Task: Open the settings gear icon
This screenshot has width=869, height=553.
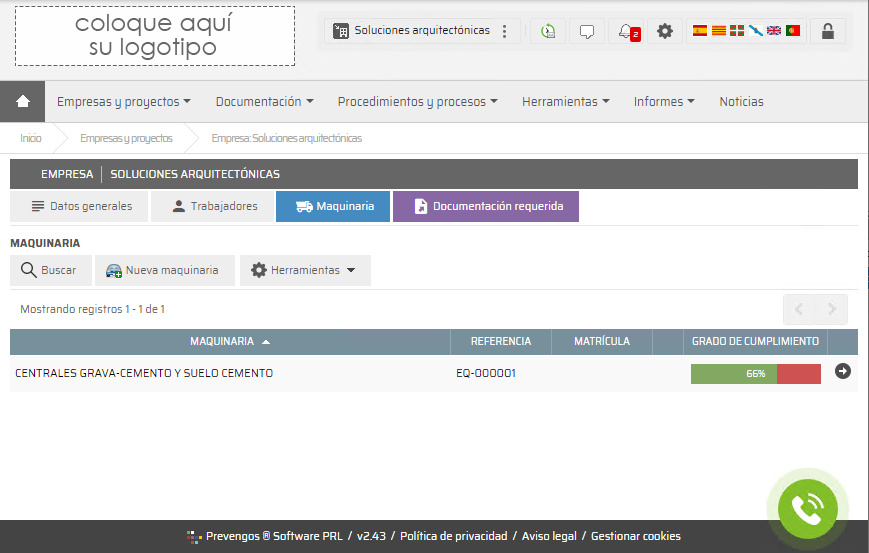Action: (x=665, y=31)
